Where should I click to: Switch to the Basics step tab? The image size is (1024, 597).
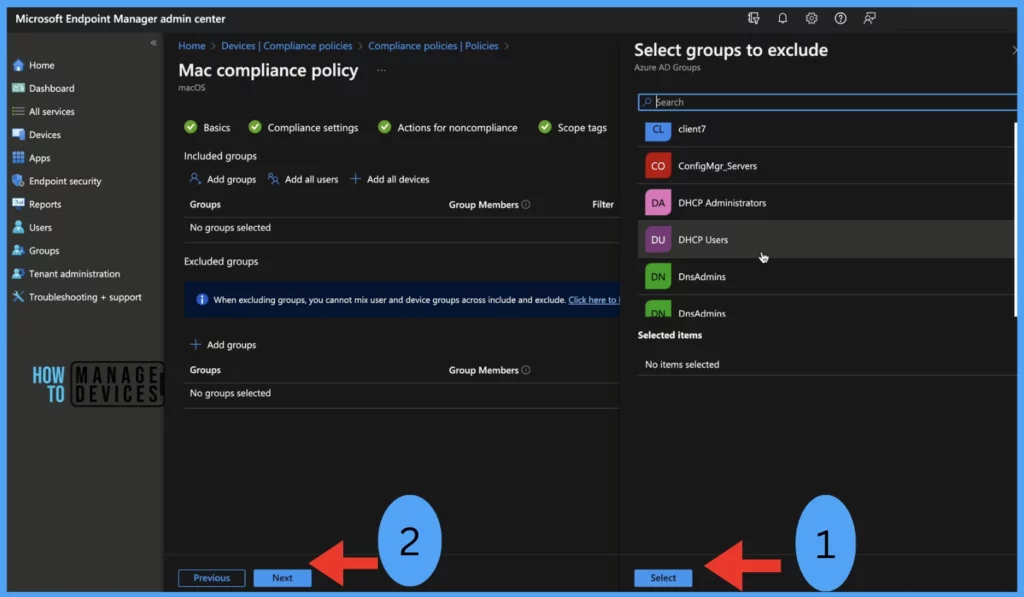point(207,127)
